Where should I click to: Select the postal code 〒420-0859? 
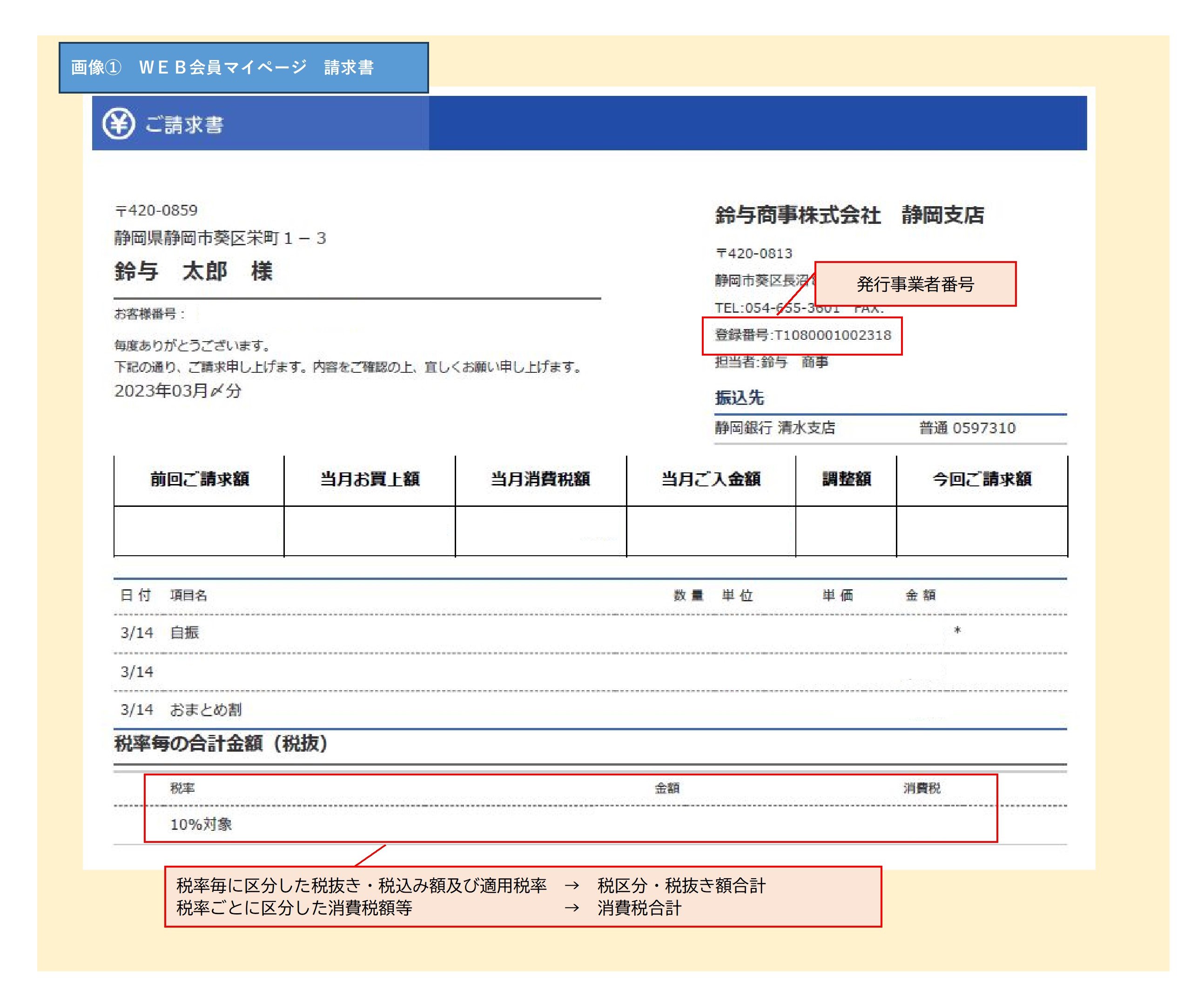156,210
